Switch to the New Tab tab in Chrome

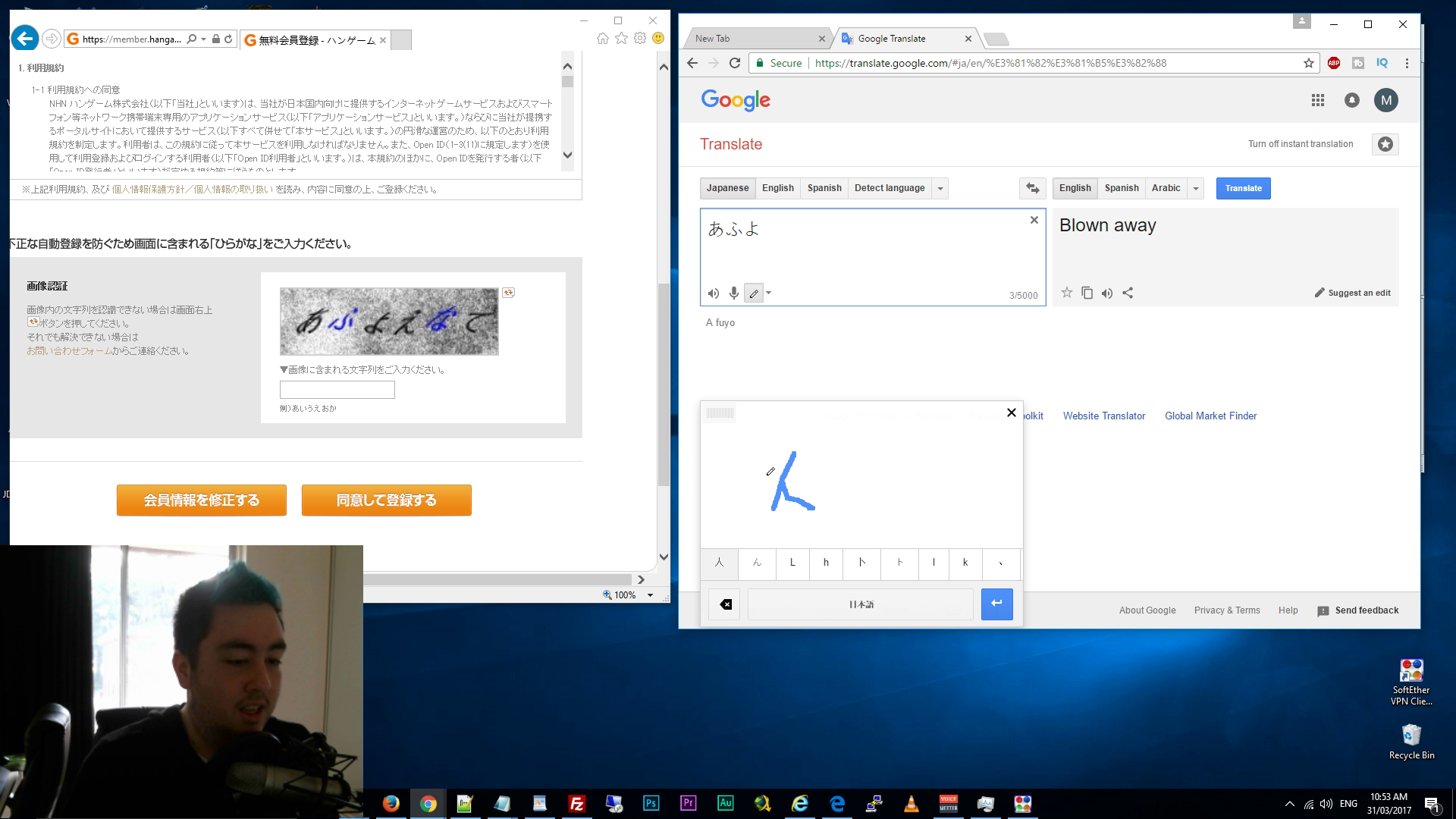pyautogui.click(x=758, y=38)
